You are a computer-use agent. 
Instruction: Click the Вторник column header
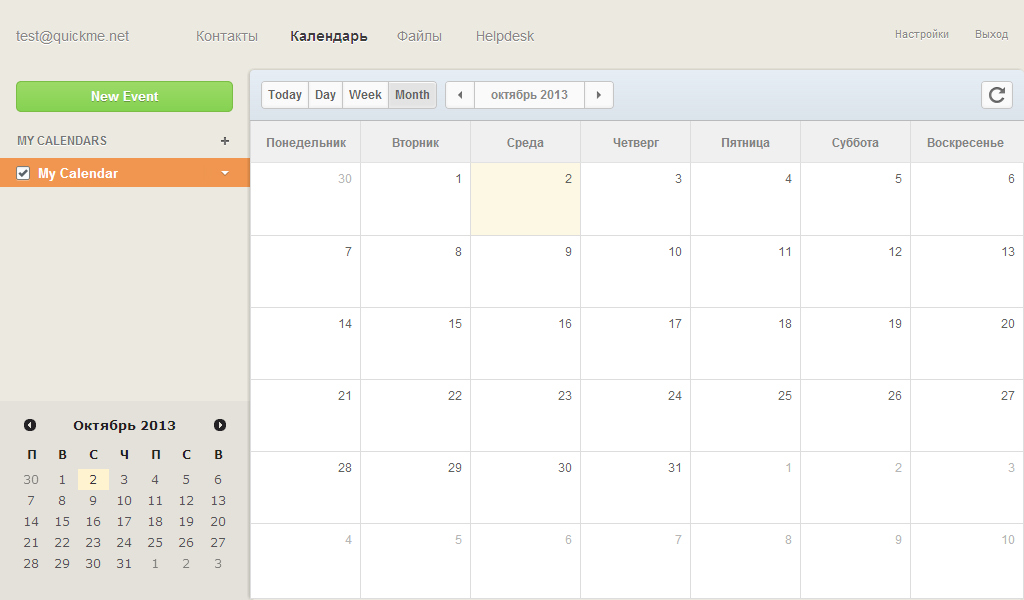pos(415,142)
